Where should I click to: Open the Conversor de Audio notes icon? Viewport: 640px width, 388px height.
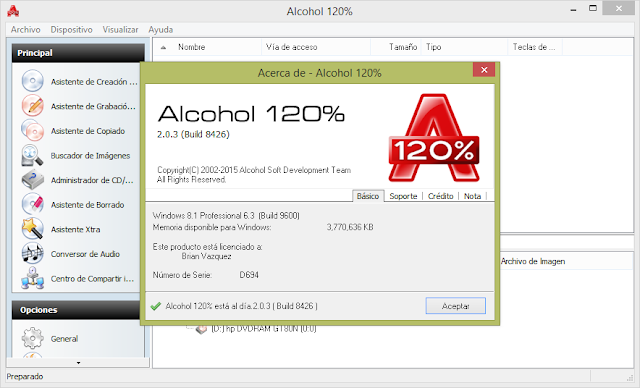click(32, 253)
